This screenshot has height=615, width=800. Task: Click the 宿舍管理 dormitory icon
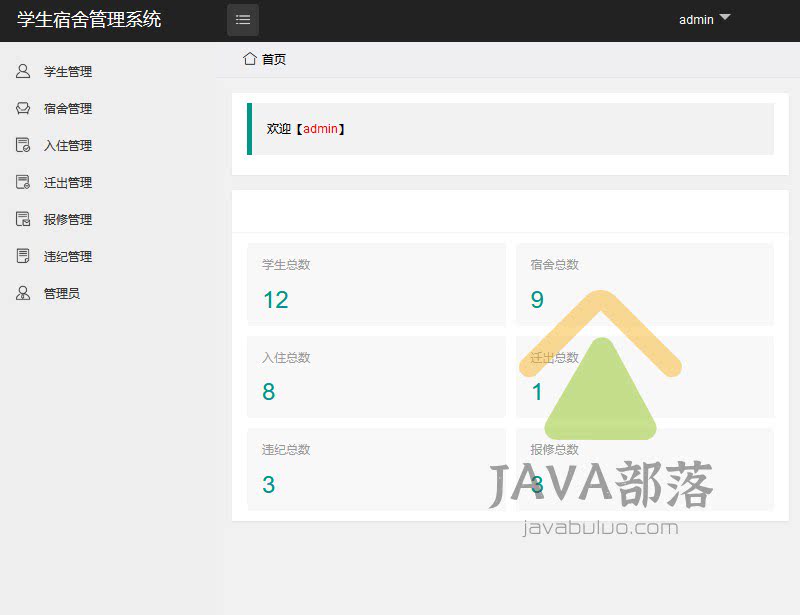click(22, 108)
